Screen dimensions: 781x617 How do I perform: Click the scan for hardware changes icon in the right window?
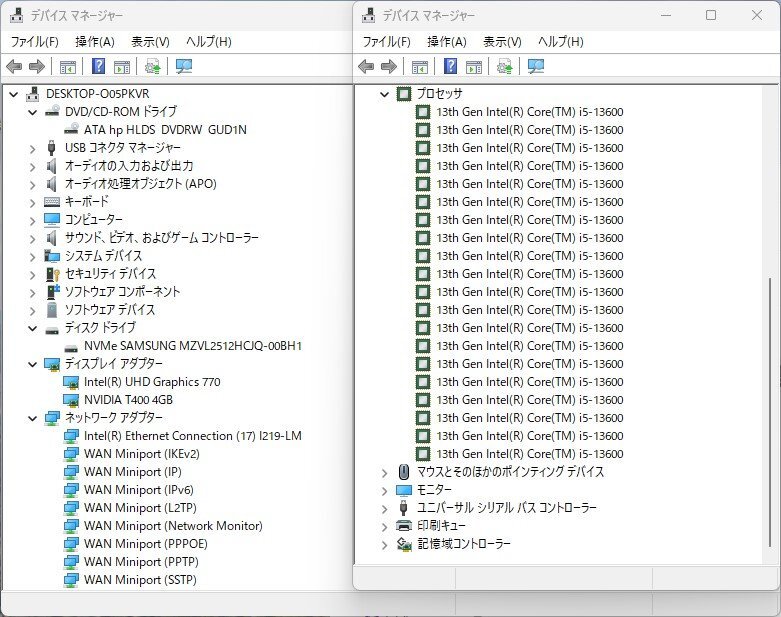coord(506,67)
